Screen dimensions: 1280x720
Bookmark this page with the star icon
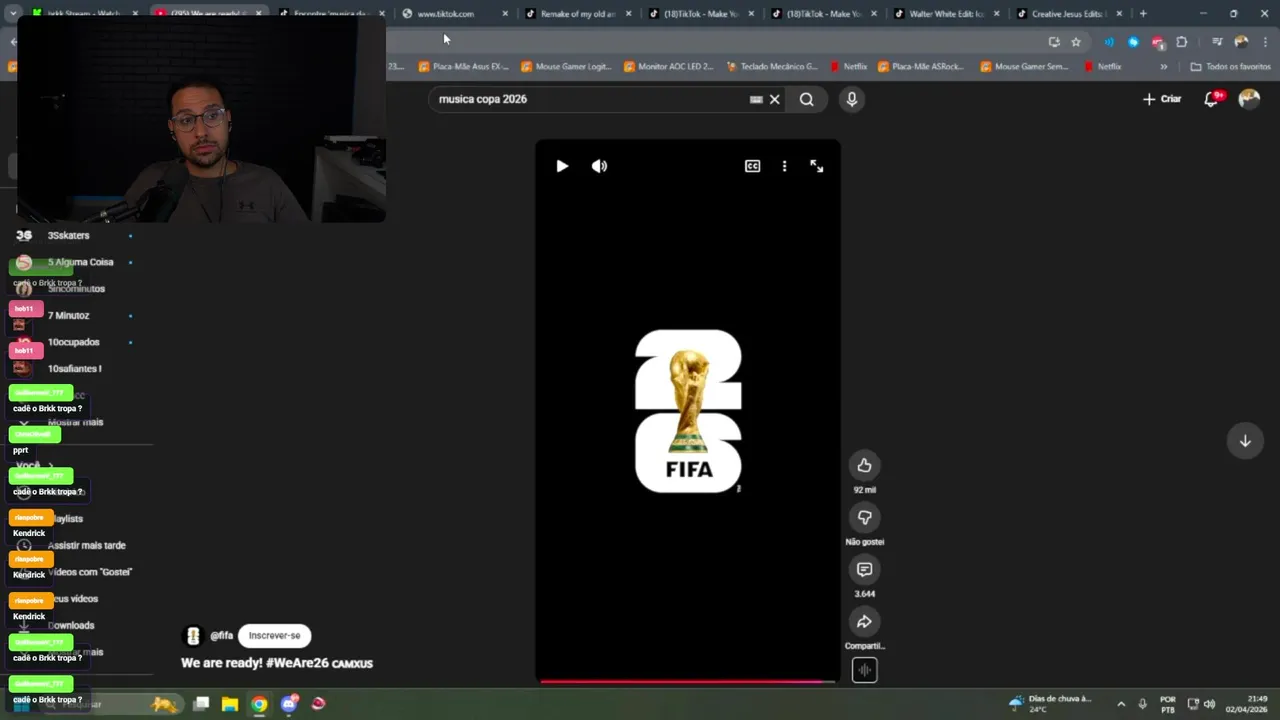point(1076,42)
